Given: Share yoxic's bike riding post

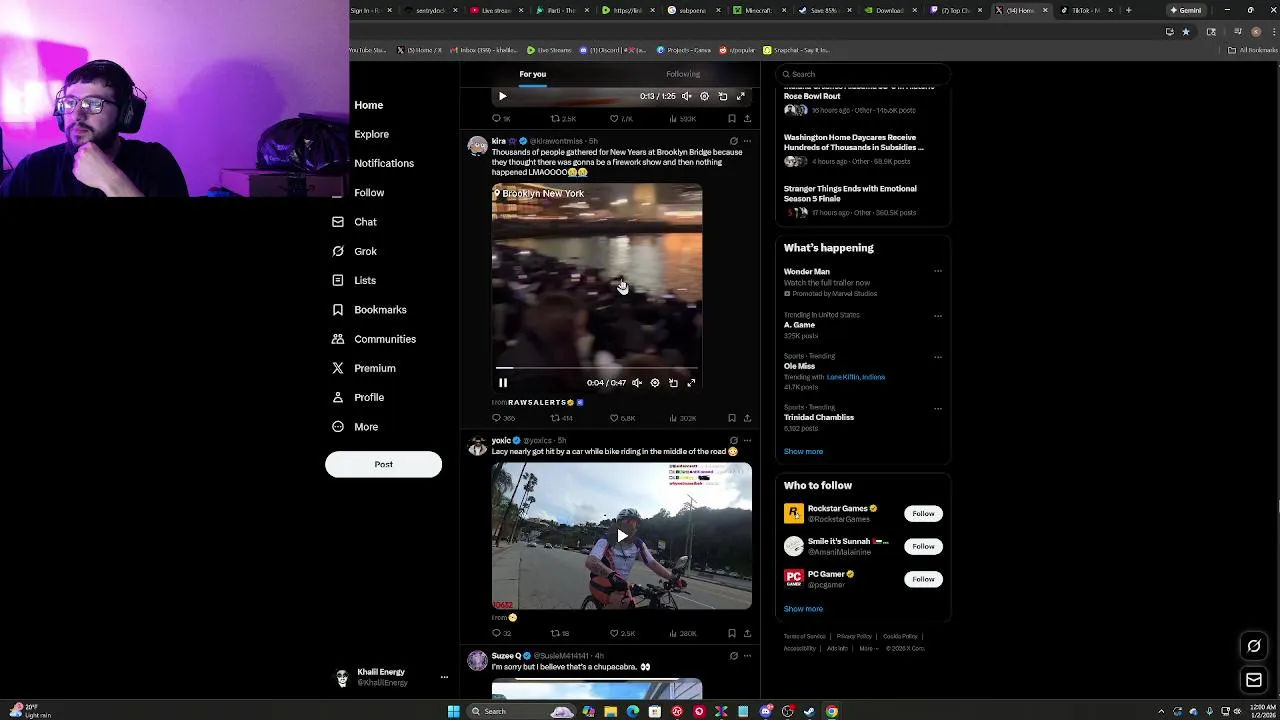Looking at the screenshot, I should [747, 633].
